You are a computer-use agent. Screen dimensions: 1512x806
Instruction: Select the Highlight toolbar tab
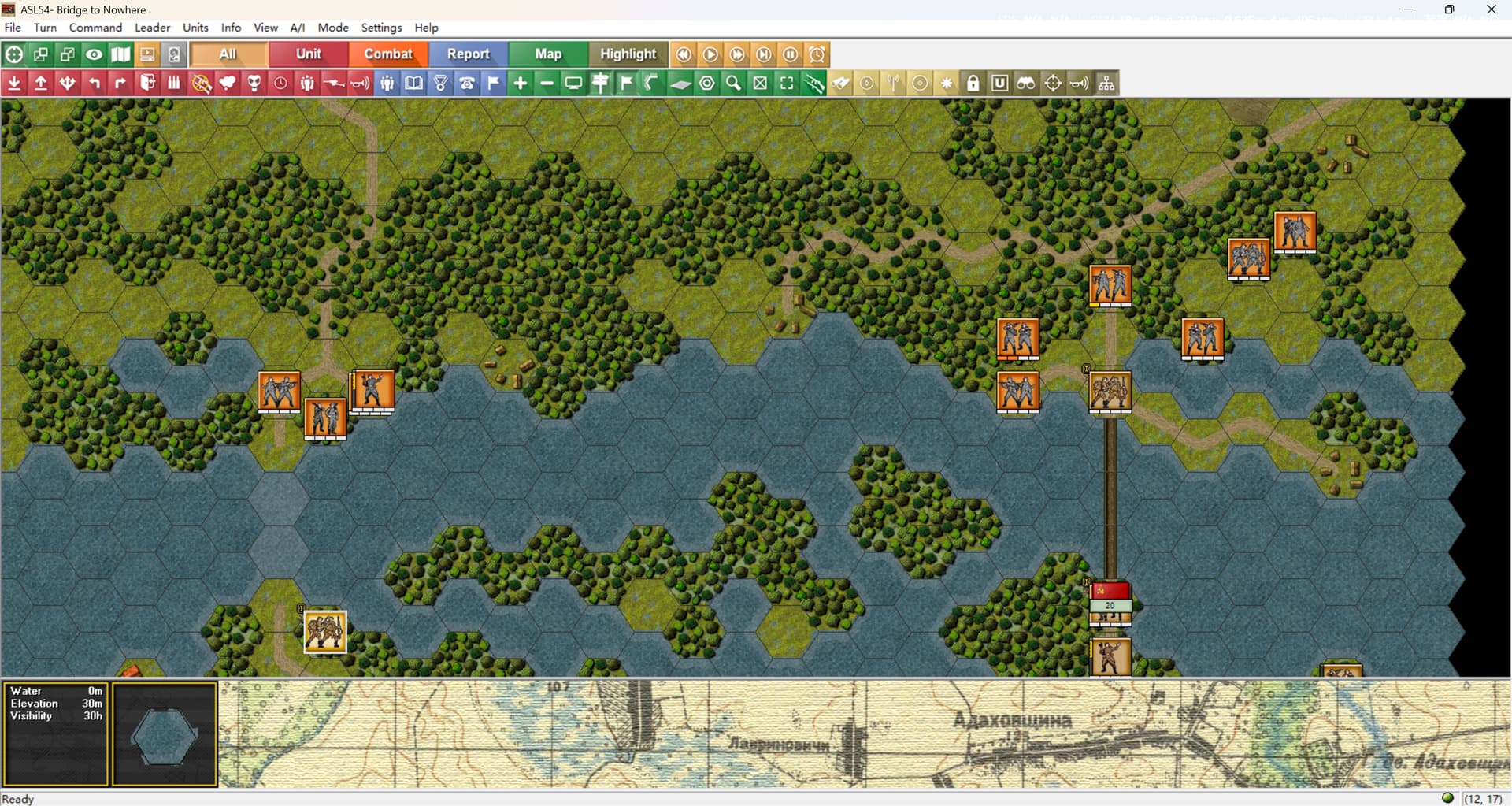tap(628, 54)
